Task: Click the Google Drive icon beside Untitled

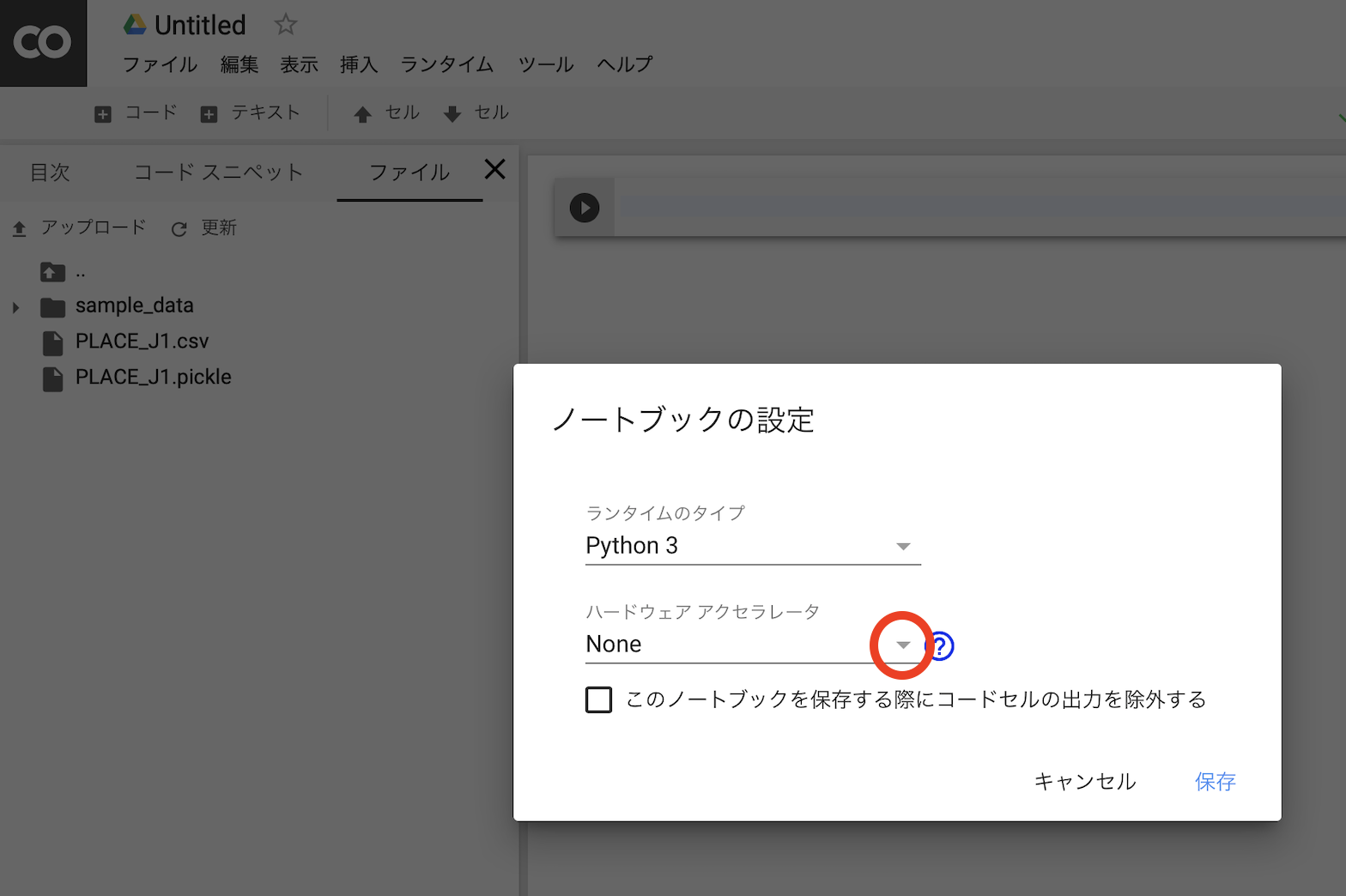Action: [135, 25]
